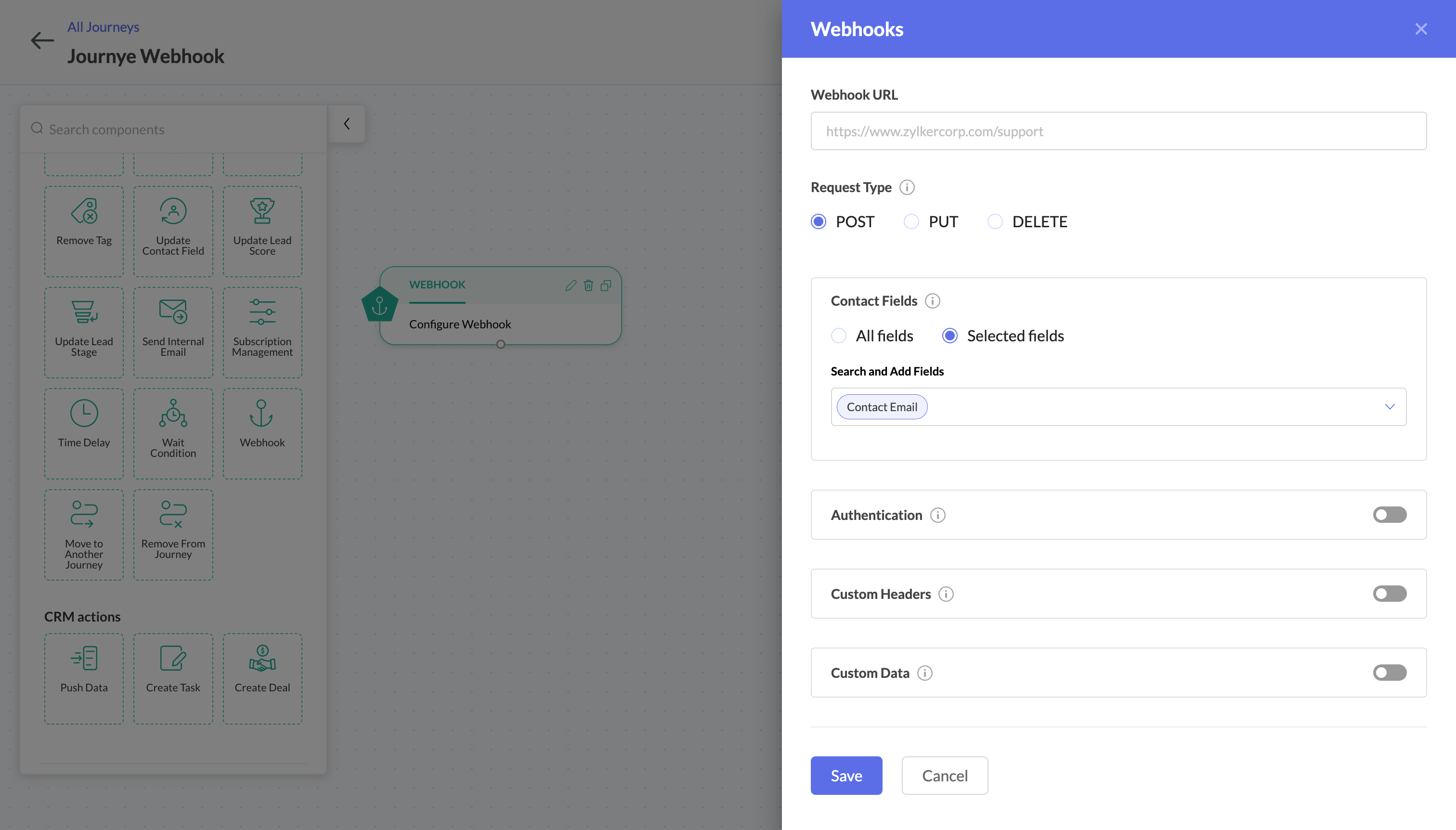Screen dimensions: 1456x830
Task: Click the Contact Fields info icon
Action: [x=932, y=300]
